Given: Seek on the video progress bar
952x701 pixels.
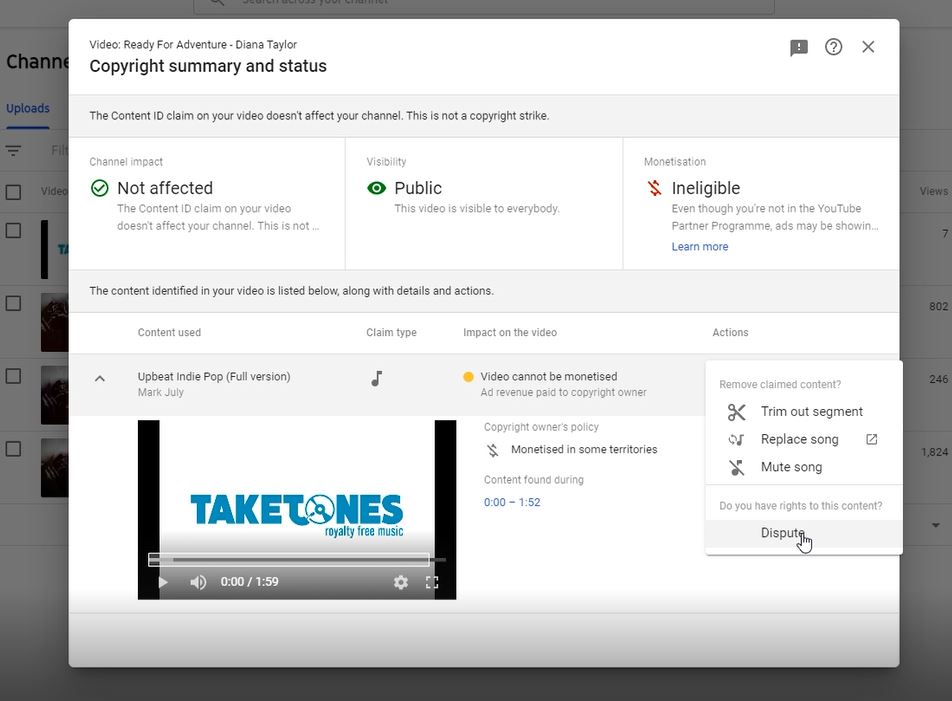Looking at the screenshot, I should (x=297, y=560).
